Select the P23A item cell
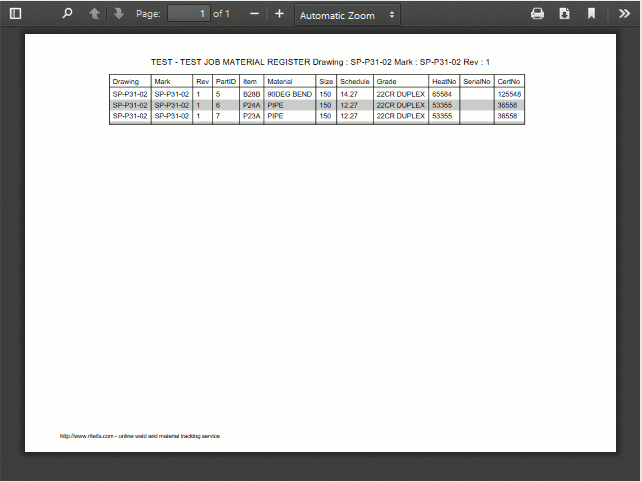Image resolution: width=642 pixels, height=482 pixels. pos(251,116)
